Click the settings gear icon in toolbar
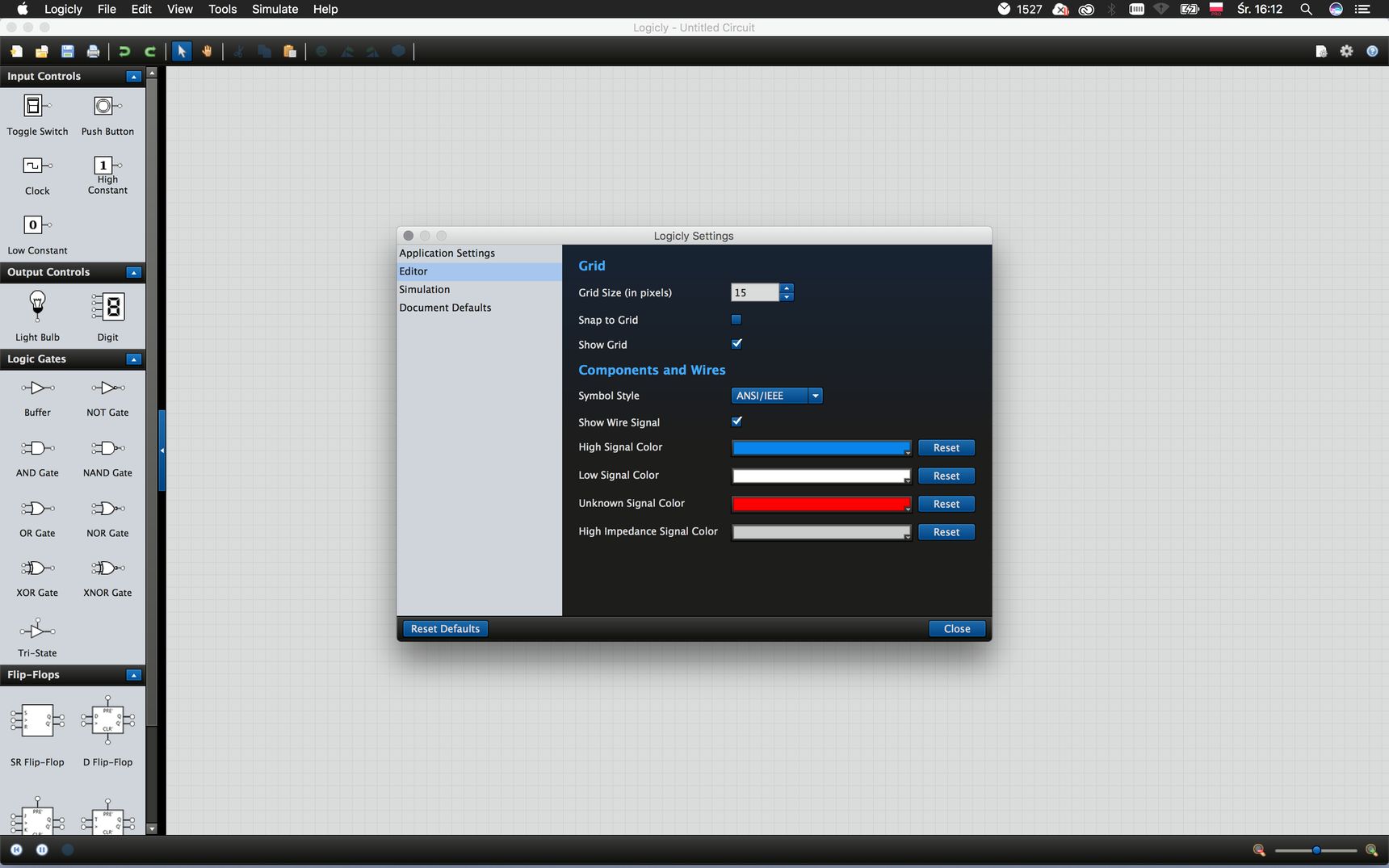This screenshot has height=868, width=1389. (x=1347, y=52)
